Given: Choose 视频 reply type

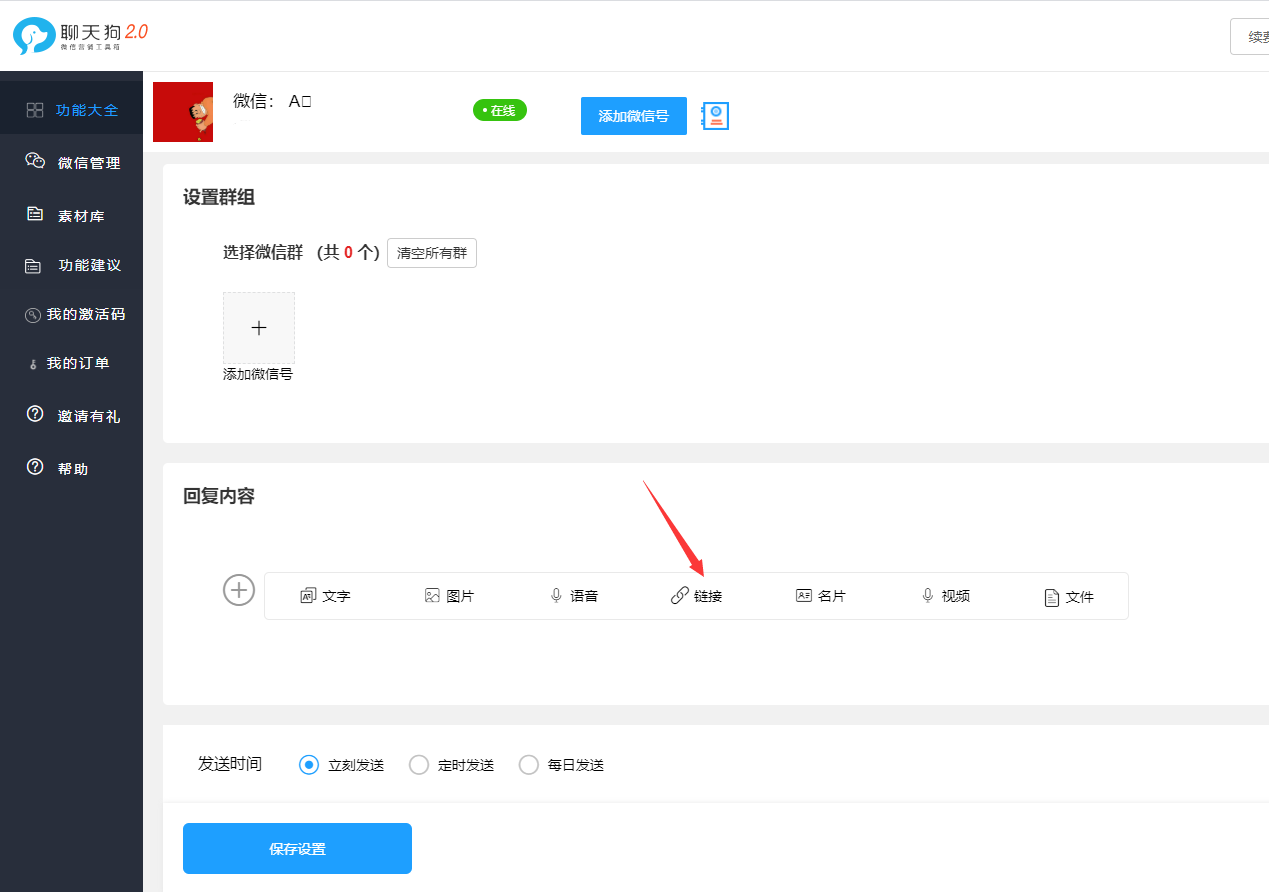Looking at the screenshot, I should tap(945, 596).
